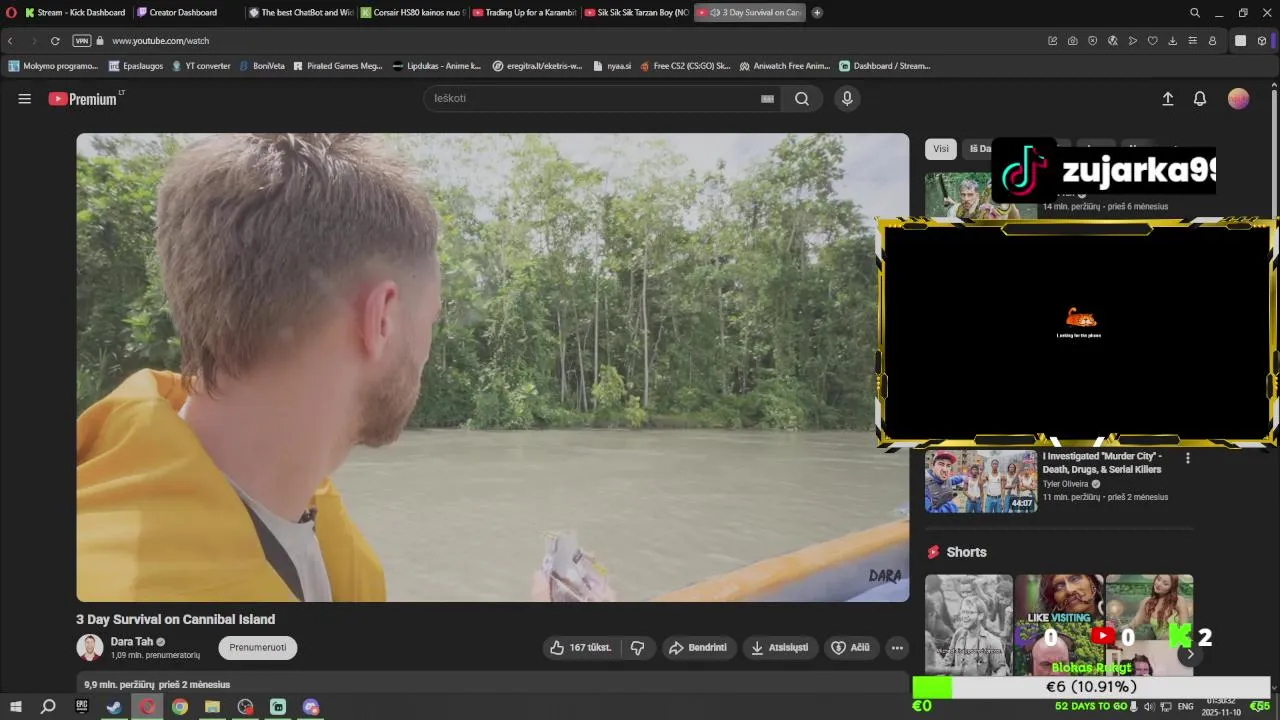Screen dimensions: 1280x720
Task: Select the Visi filter chip
Action: pos(941,149)
